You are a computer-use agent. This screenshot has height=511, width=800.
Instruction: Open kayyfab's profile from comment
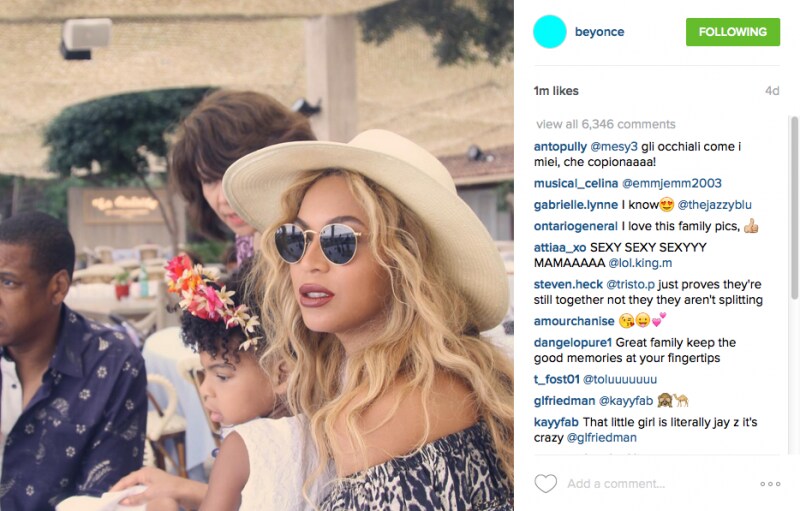click(556, 422)
